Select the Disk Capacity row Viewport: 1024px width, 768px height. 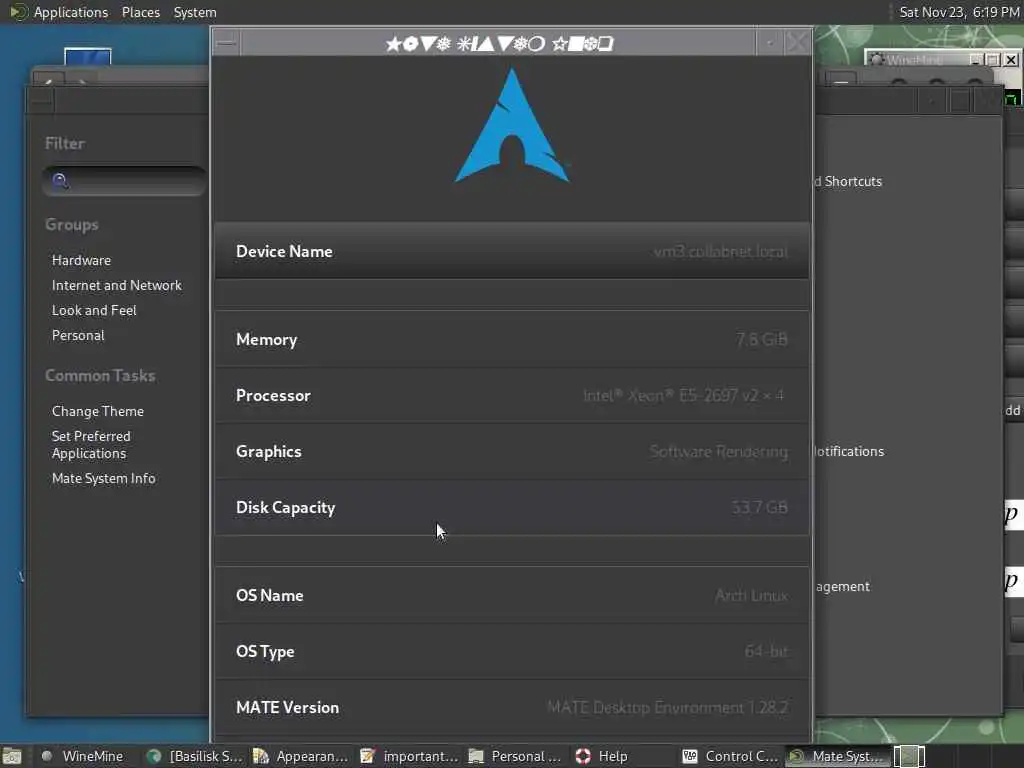pyautogui.click(x=512, y=507)
